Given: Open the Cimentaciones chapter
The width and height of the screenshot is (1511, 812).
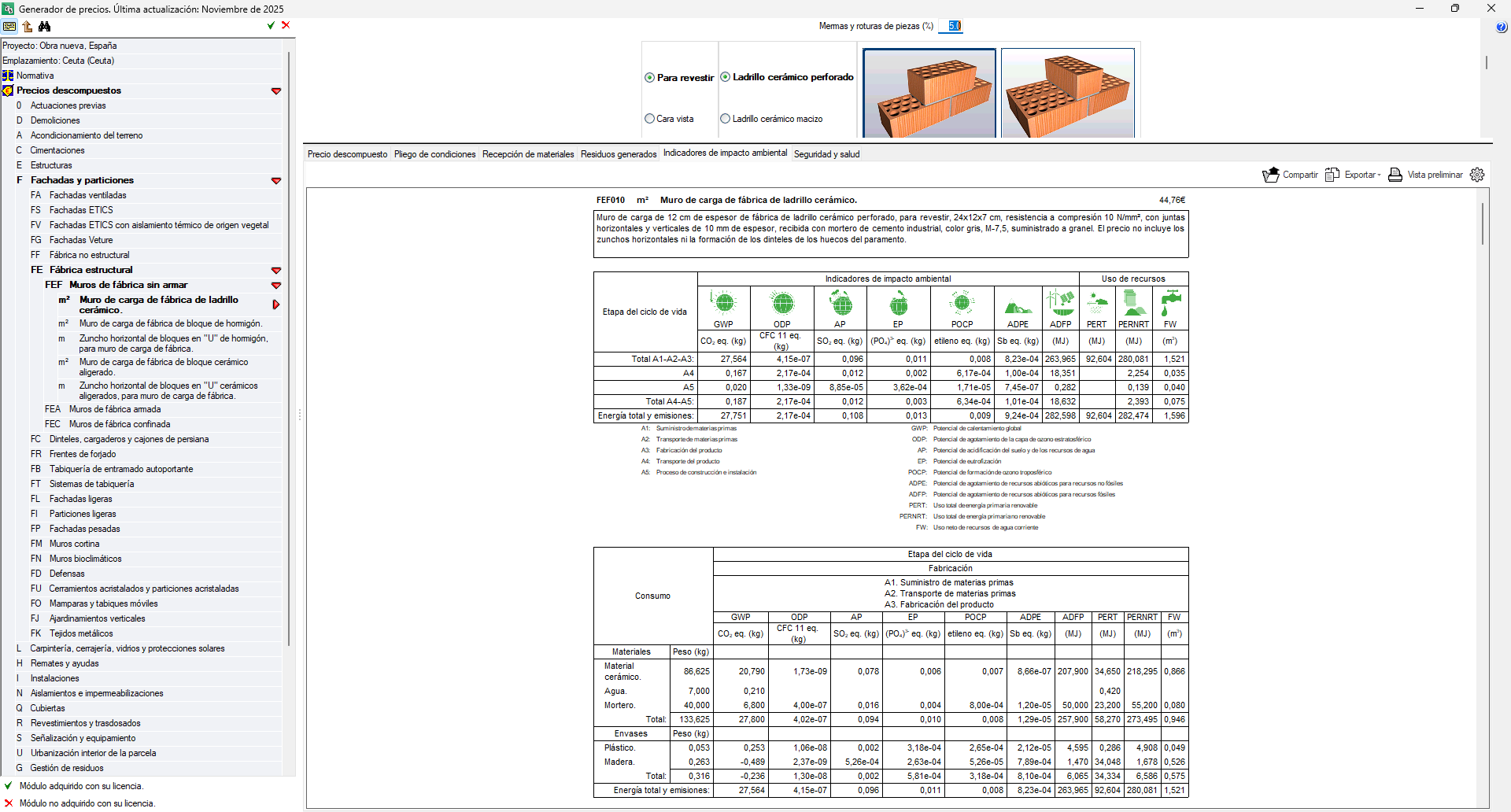Looking at the screenshot, I should pos(57,150).
